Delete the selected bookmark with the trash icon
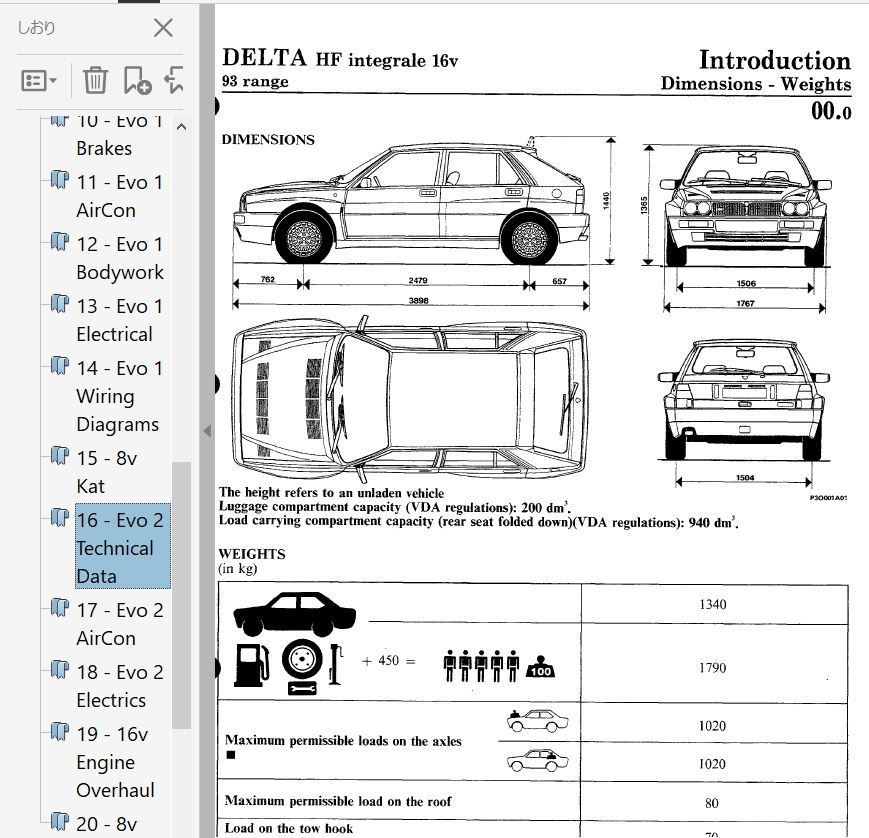869x838 pixels. coord(95,80)
